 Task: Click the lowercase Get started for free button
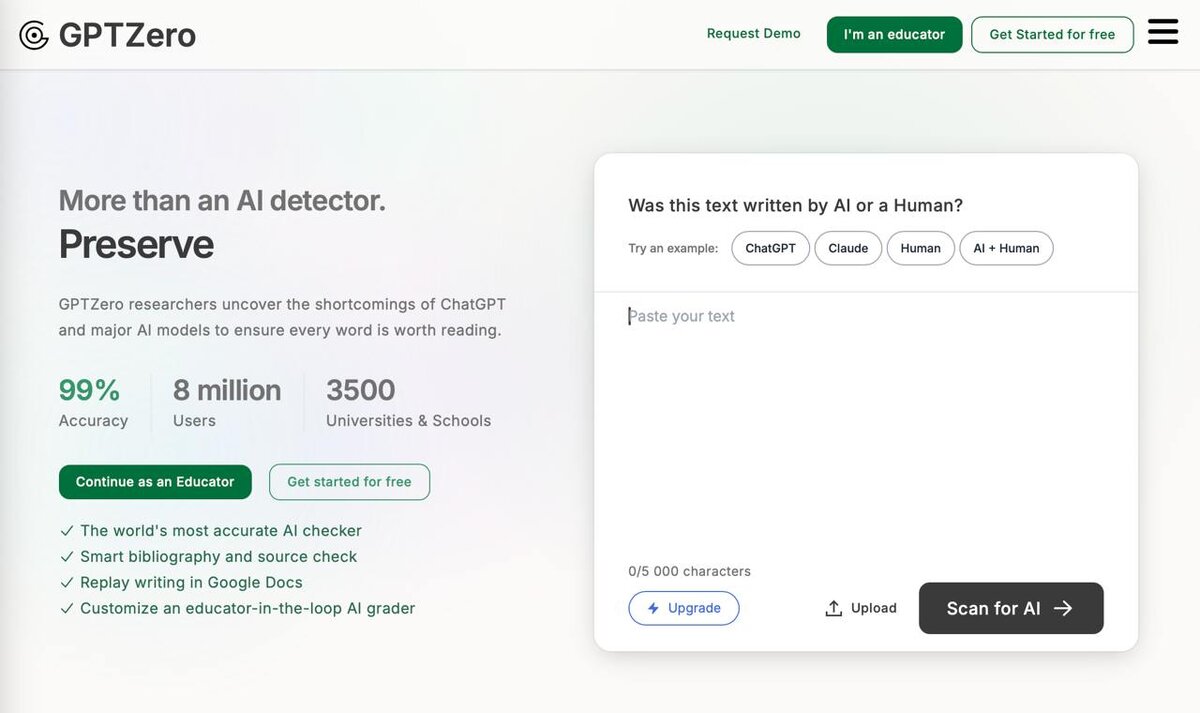click(x=349, y=482)
